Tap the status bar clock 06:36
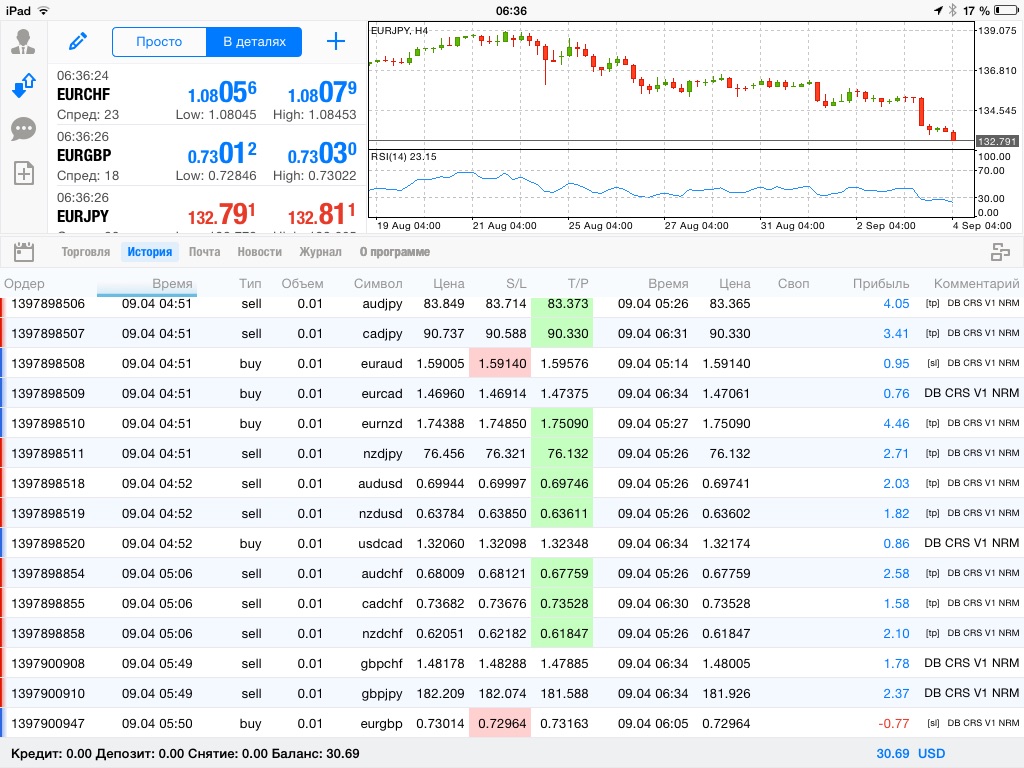Image resolution: width=1024 pixels, height=768 pixels. tap(511, 10)
